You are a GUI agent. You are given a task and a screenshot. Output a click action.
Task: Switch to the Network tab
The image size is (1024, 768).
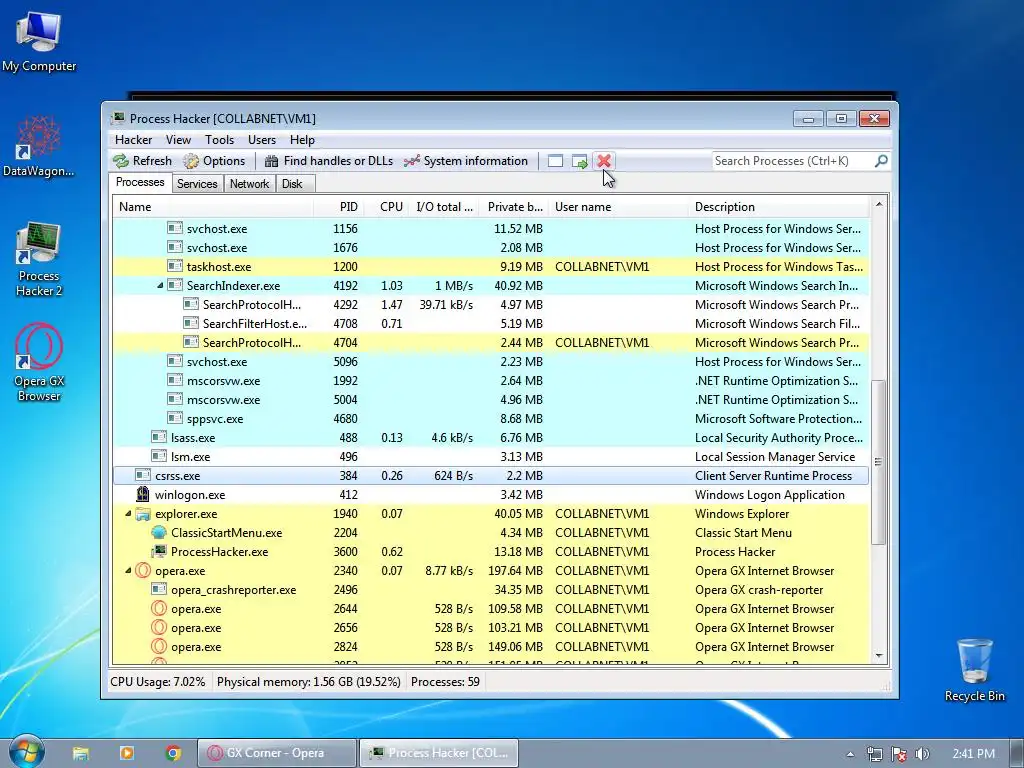click(x=249, y=184)
